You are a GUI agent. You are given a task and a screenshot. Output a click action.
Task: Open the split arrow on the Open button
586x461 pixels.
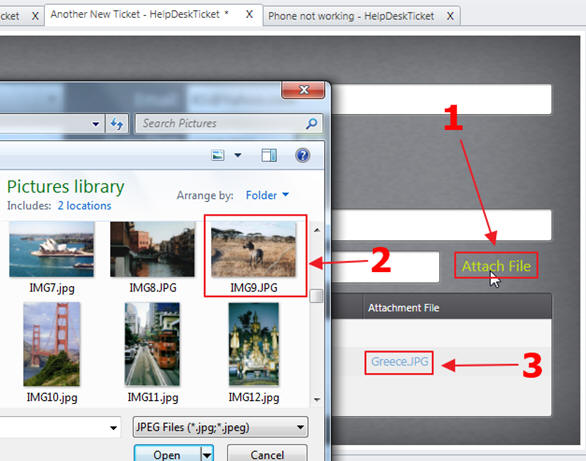[207, 454]
